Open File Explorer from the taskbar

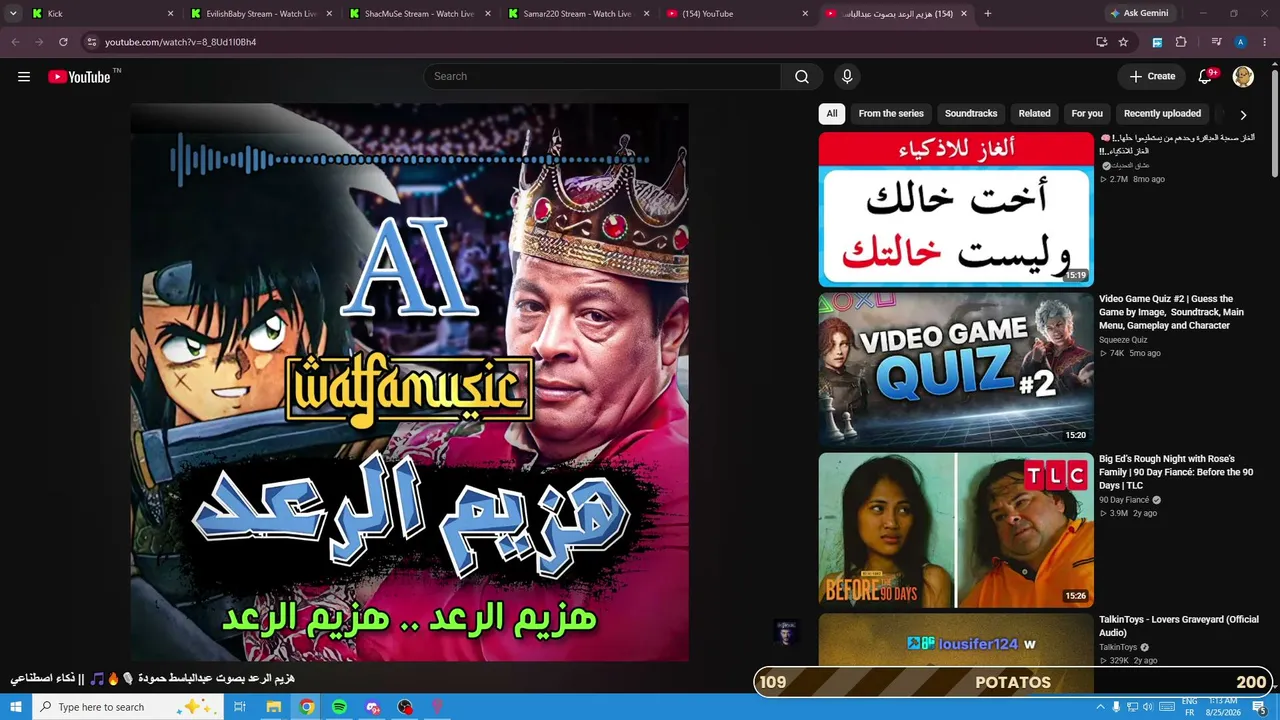(273, 707)
